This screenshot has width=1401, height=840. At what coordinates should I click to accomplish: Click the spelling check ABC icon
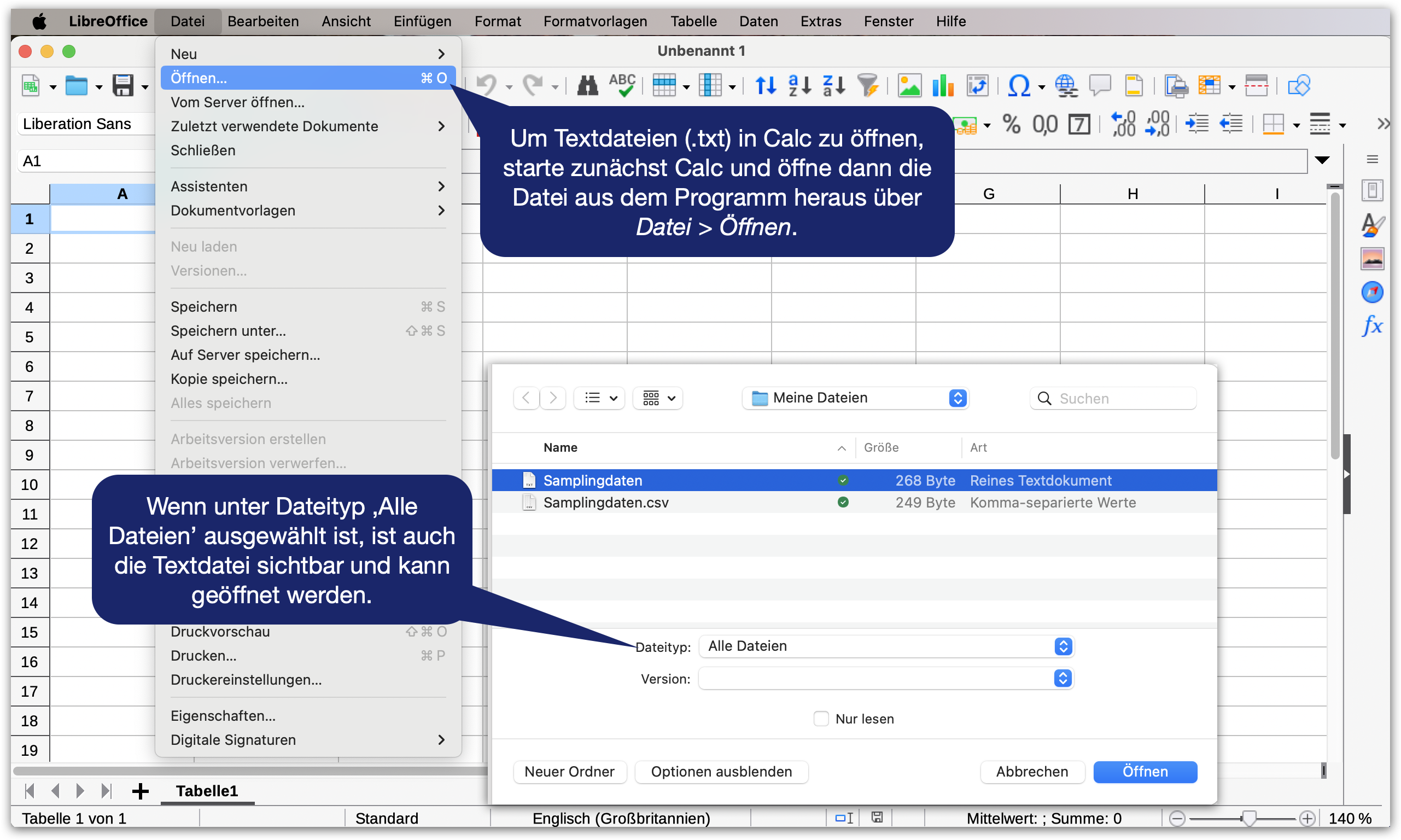(x=622, y=86)
